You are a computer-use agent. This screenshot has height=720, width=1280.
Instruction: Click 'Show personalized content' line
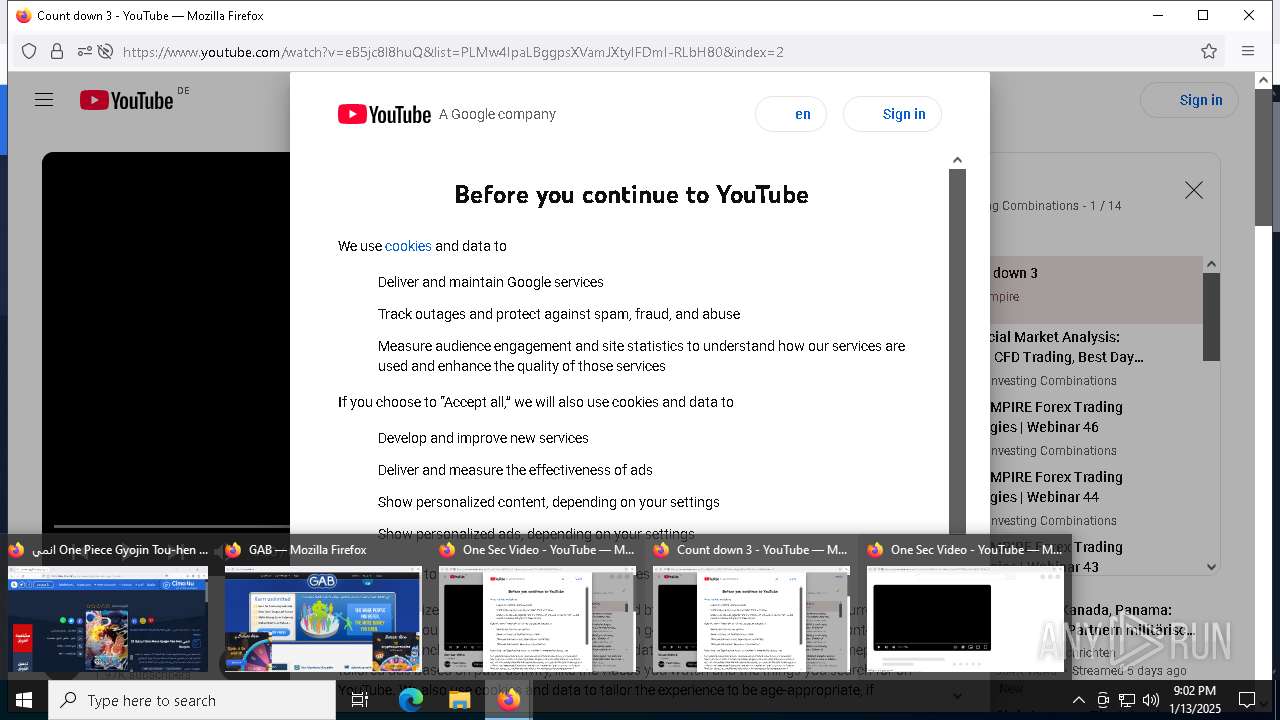[549, 502]
